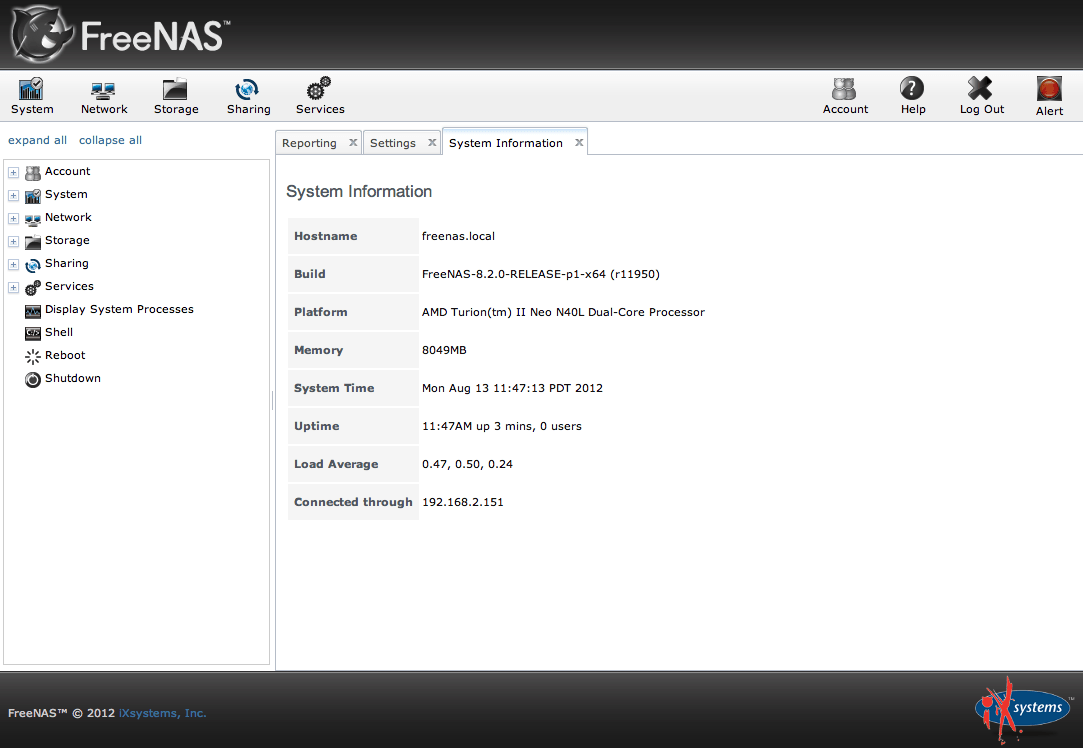Click the Account icon in sidebar tree
This screenshot has width=1083, height=748.
32,173
